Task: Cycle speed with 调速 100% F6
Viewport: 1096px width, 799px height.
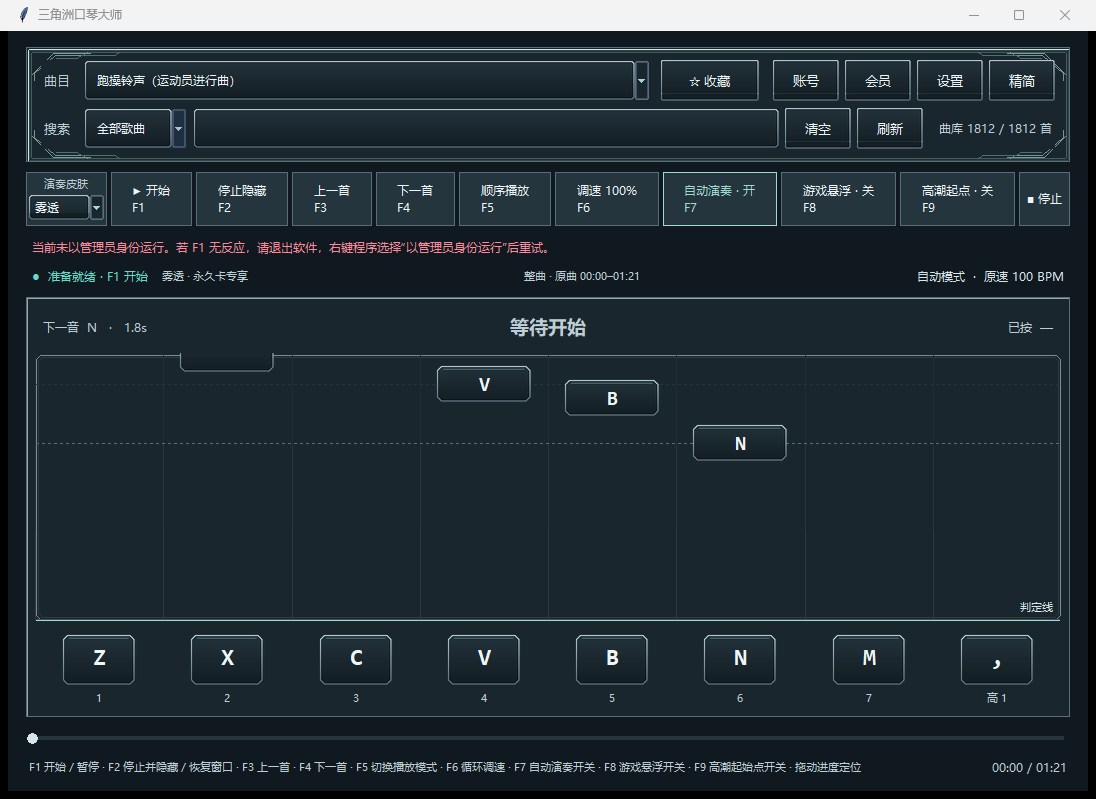Action: pyautogui.click(x=607, y=199)
